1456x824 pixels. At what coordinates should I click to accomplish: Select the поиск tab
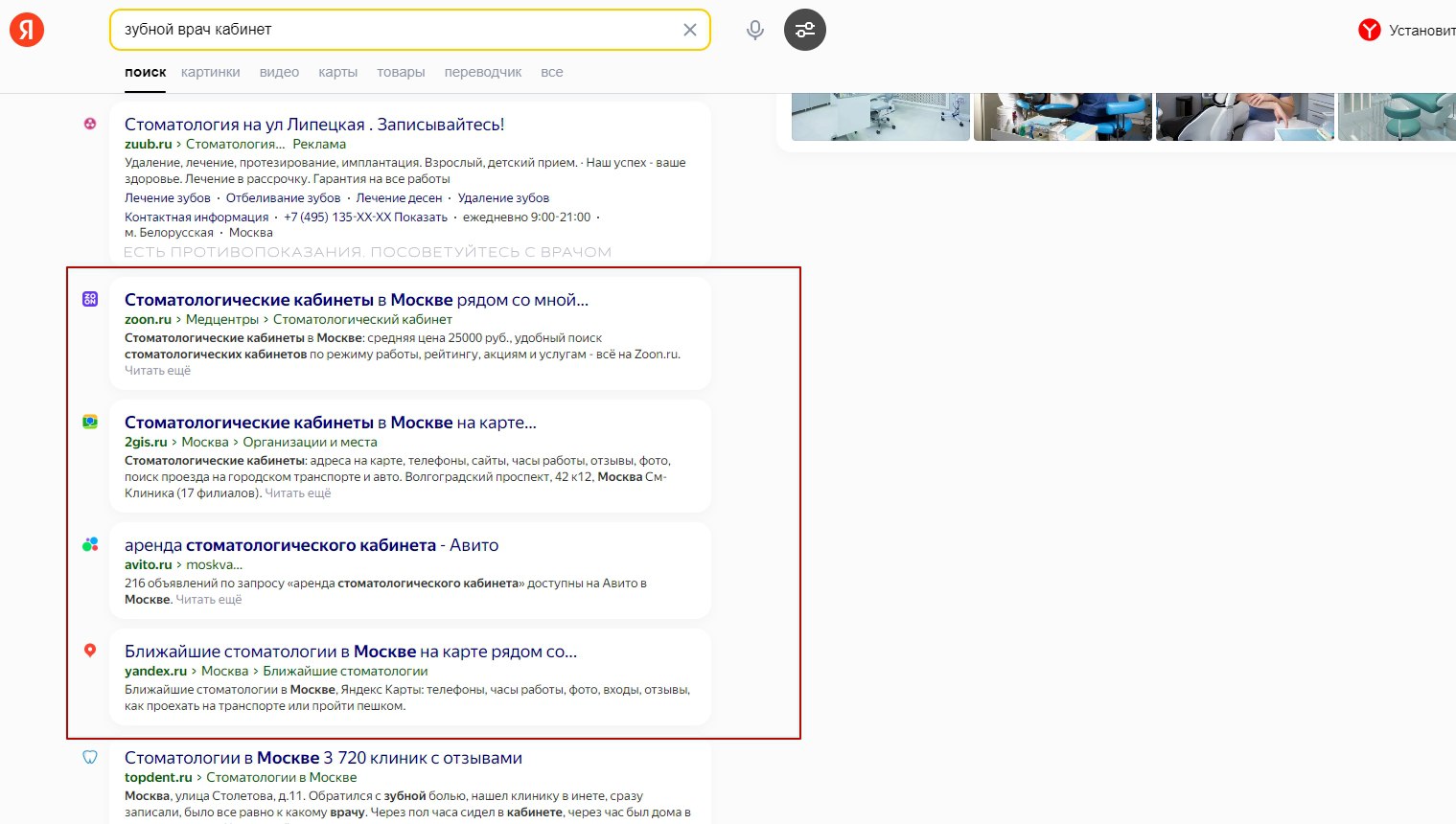pyautogui.click(x=145, y=72)
